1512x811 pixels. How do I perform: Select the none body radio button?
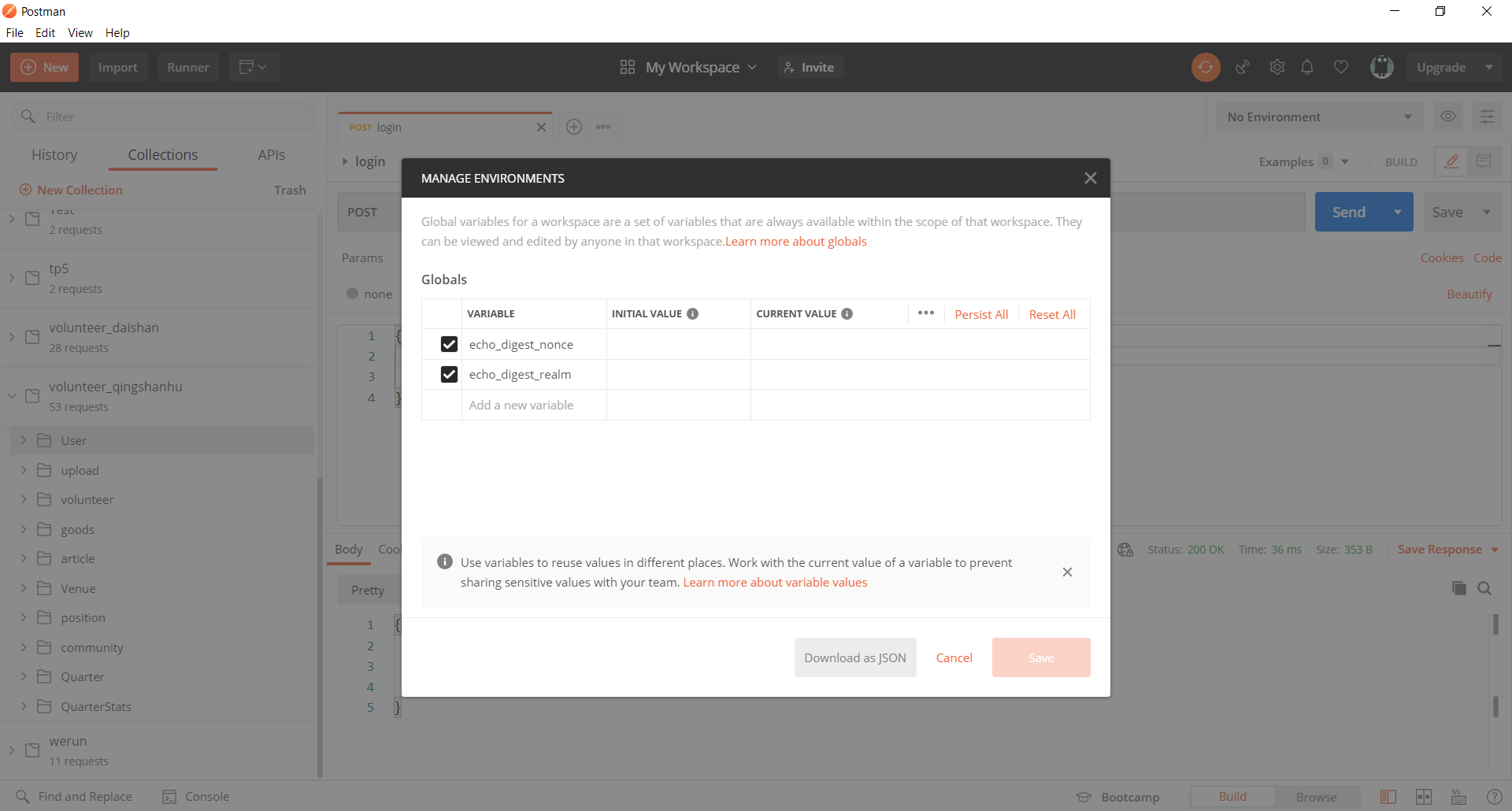pos(353,294)
